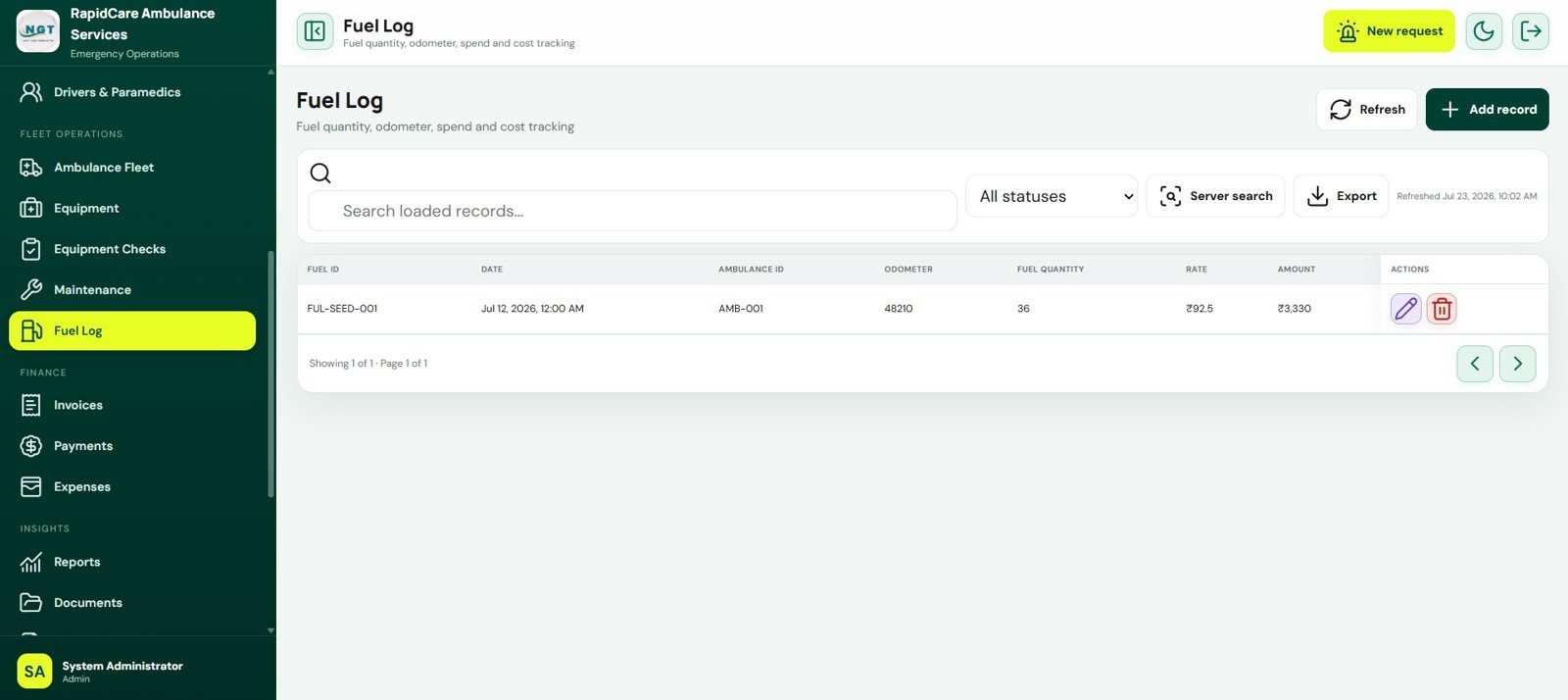Click the AMOUNT column header
Image resolution: width=1568 pixels, height=700 pixels.
click(1297, 269)
